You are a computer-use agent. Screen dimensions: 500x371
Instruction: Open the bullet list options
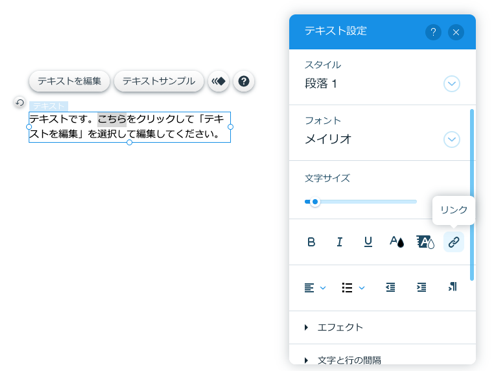click(x=353, y=287)
